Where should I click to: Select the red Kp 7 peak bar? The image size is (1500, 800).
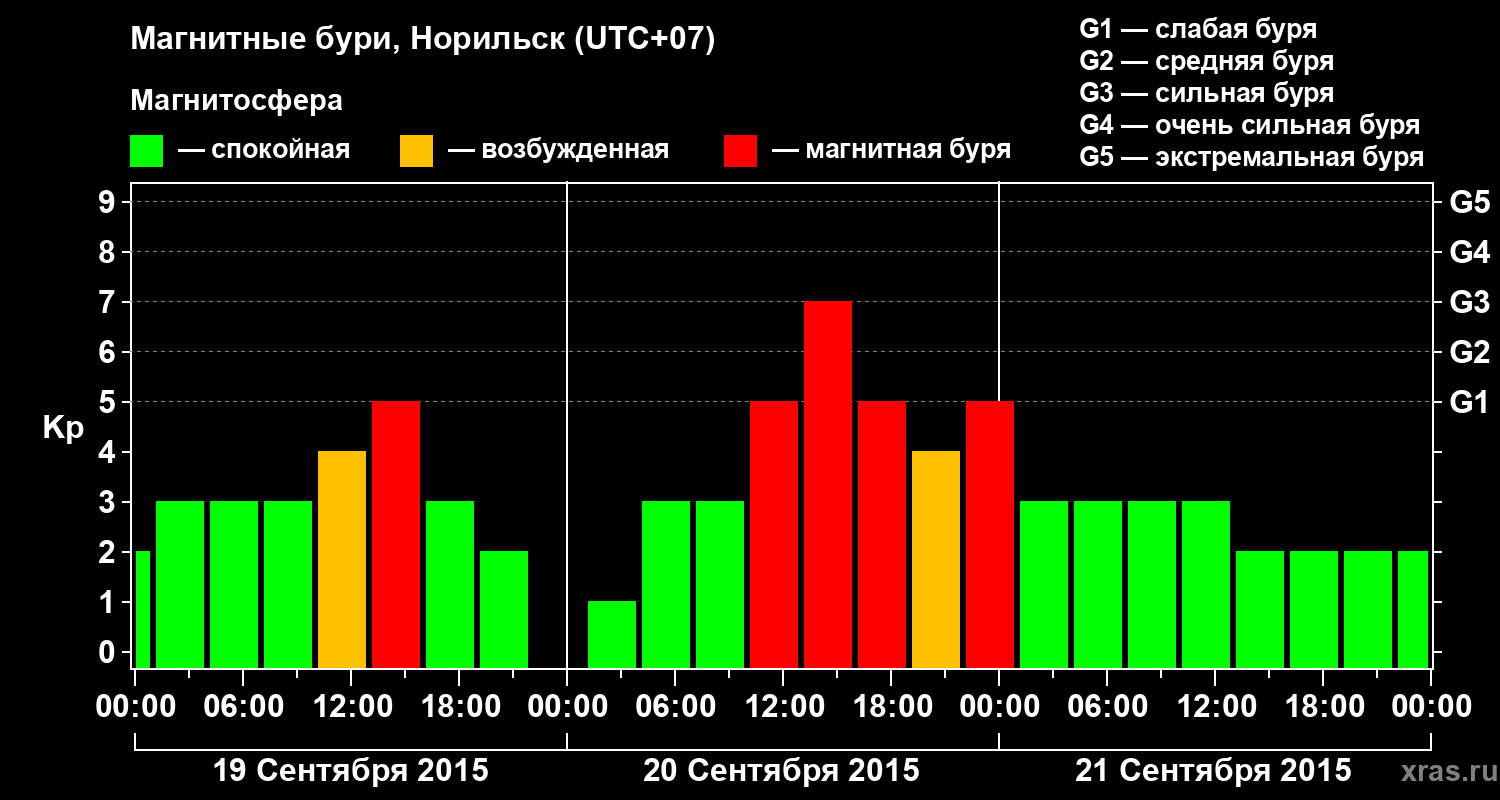pyautogui.click(x=828, y=484)
